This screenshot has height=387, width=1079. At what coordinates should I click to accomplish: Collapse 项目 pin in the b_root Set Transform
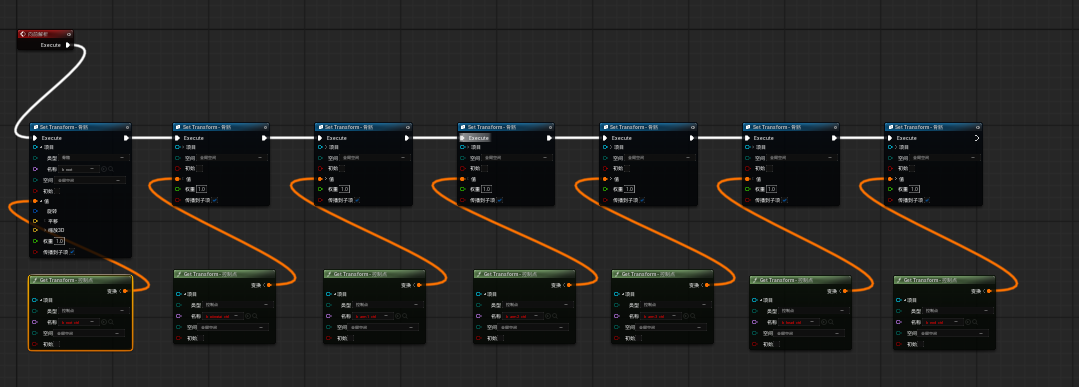point(41,147)
